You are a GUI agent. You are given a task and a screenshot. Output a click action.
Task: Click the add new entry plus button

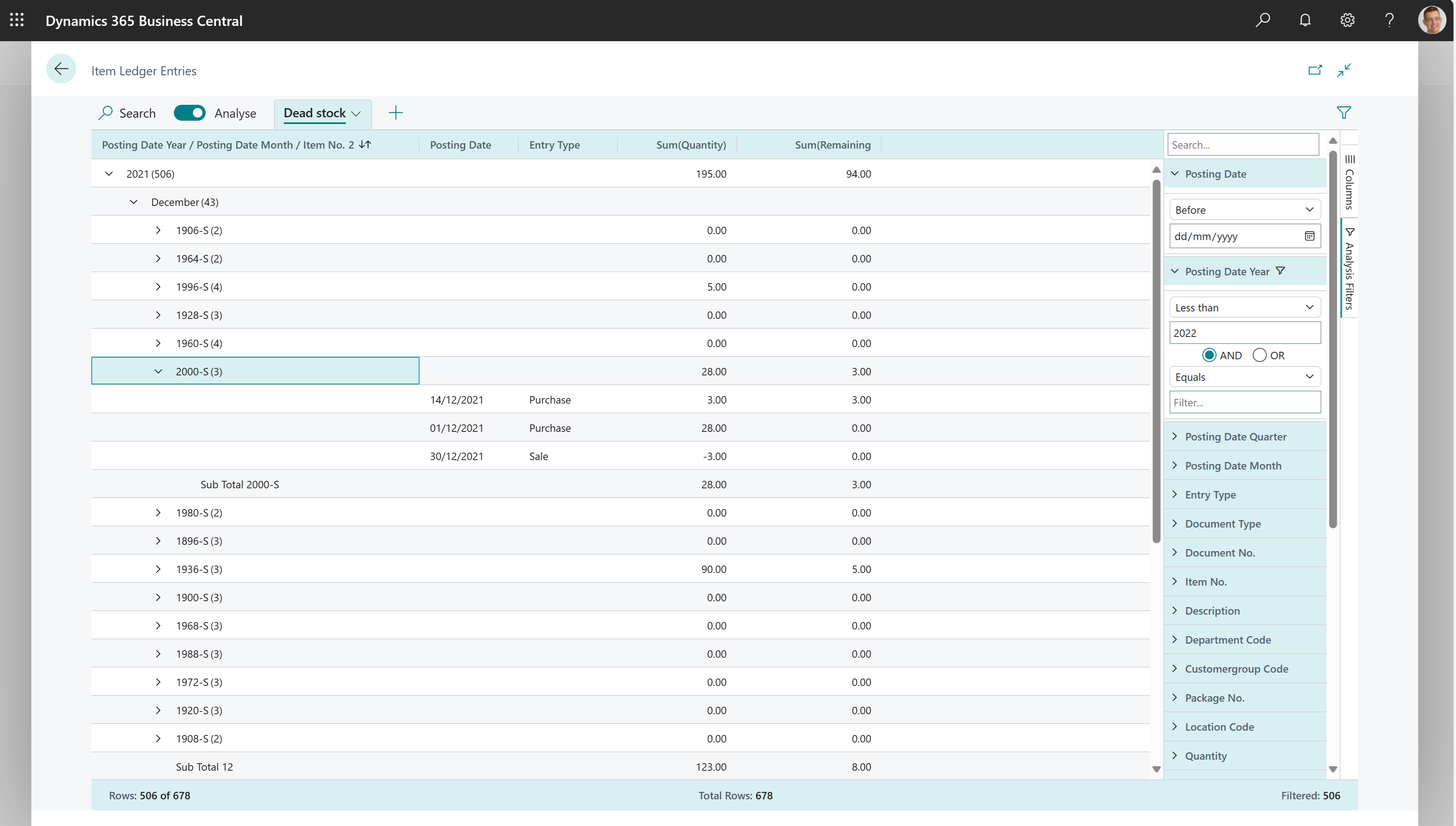pos(396,113)
